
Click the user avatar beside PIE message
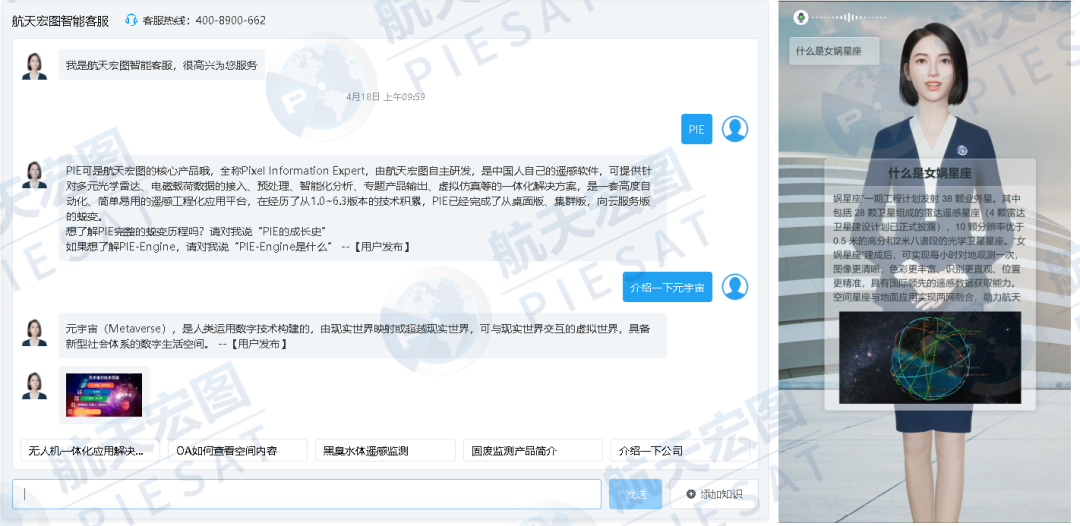tap(735, 129)
